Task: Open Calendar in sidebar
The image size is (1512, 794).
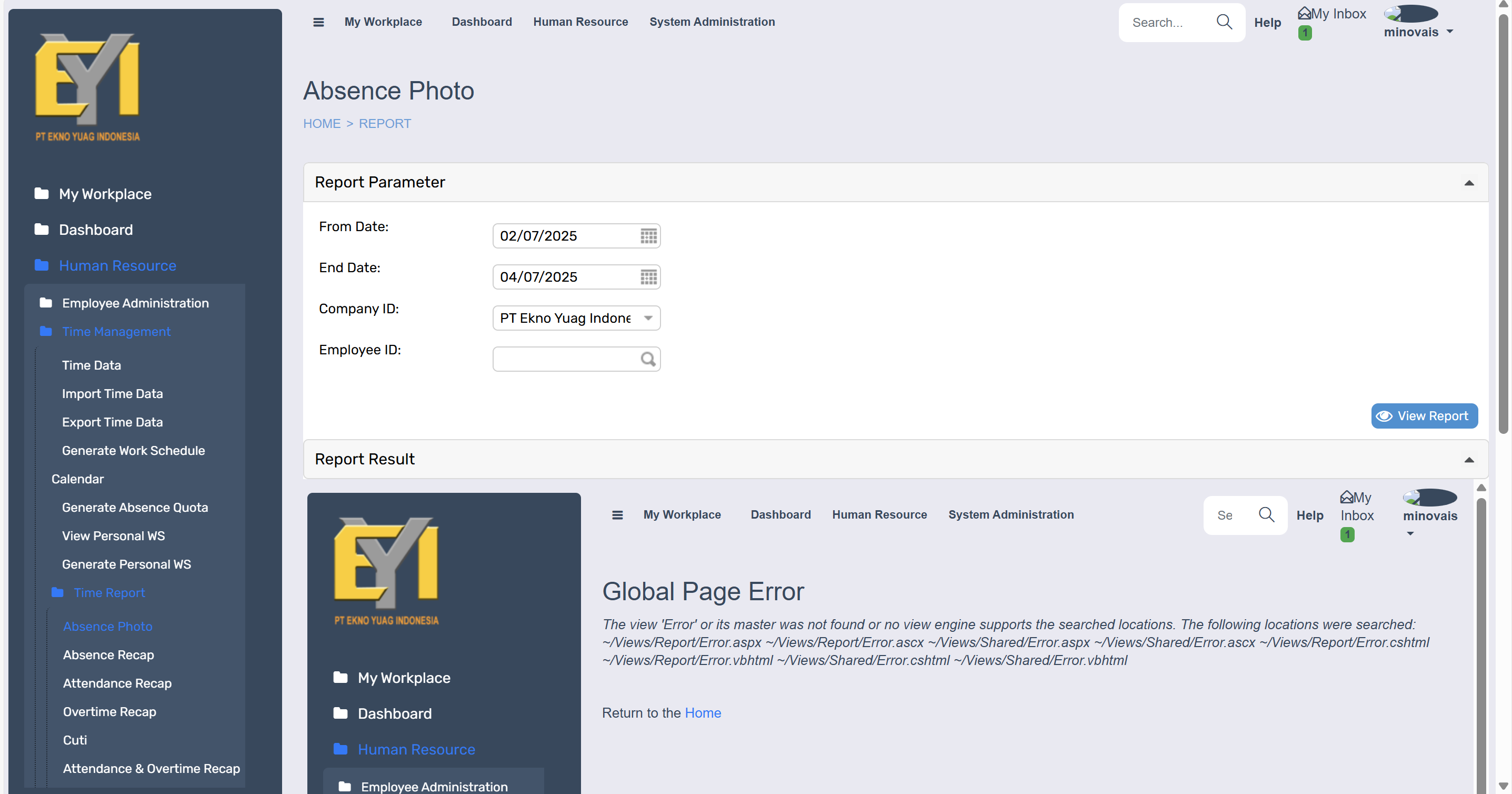Action: pyautogui.click(x=77, y=479)
